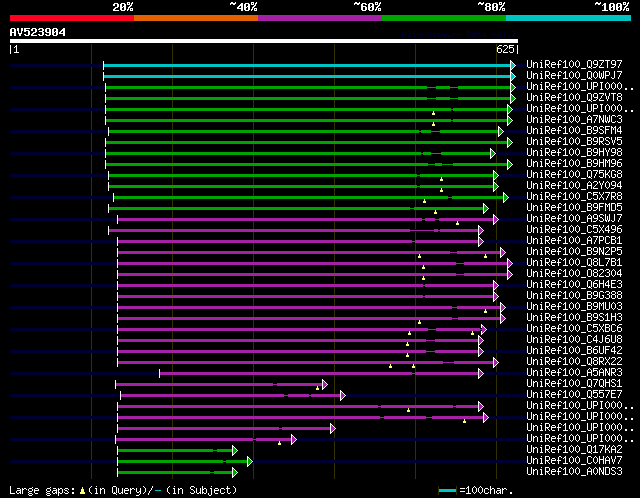Click the yellow gap marker under the Q7QHS1 bar
Viewport: 640px width, 498px height.
[317, 388]
